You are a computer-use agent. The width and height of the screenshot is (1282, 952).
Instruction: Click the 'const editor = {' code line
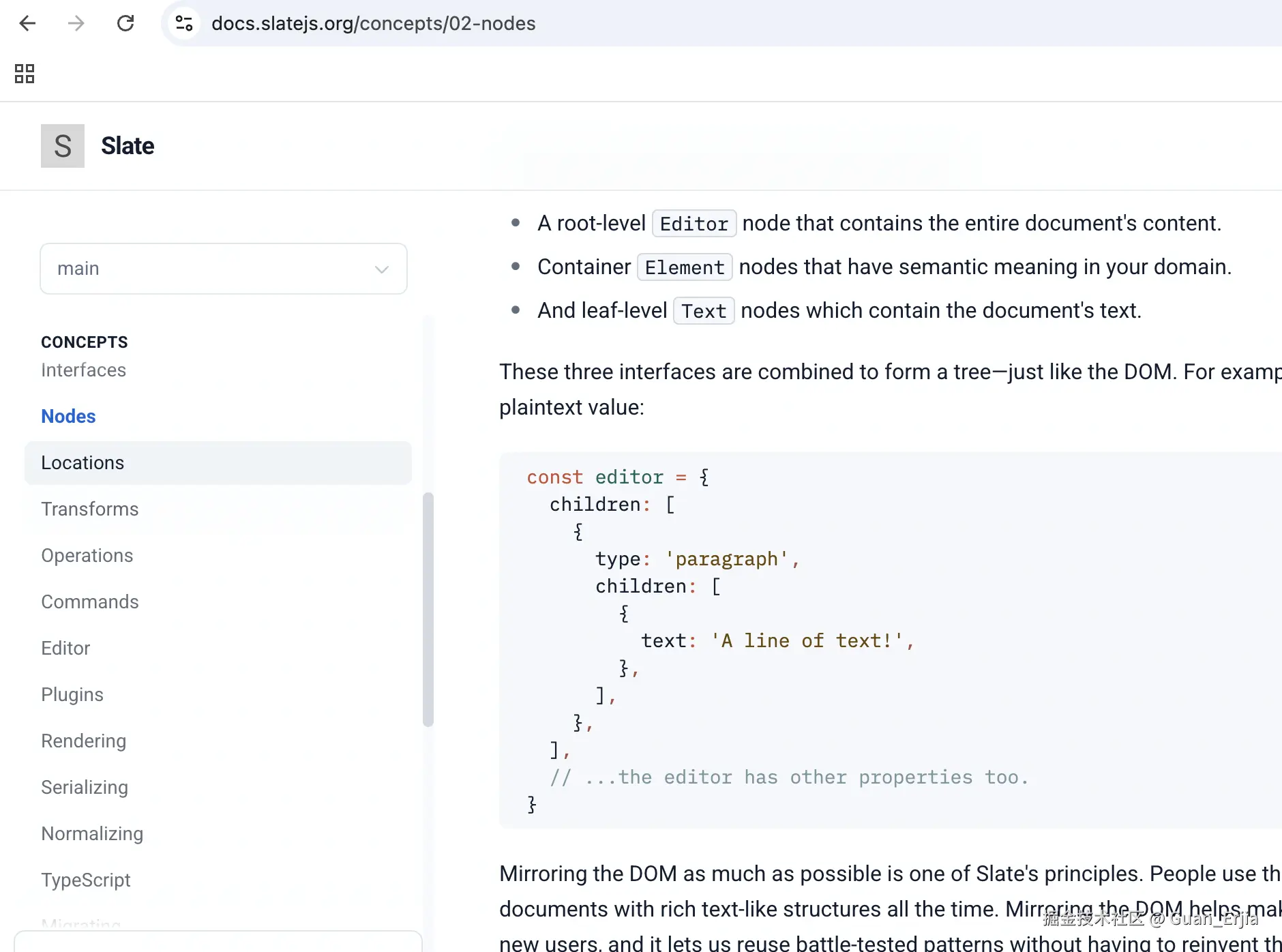(x=618, y=477)
